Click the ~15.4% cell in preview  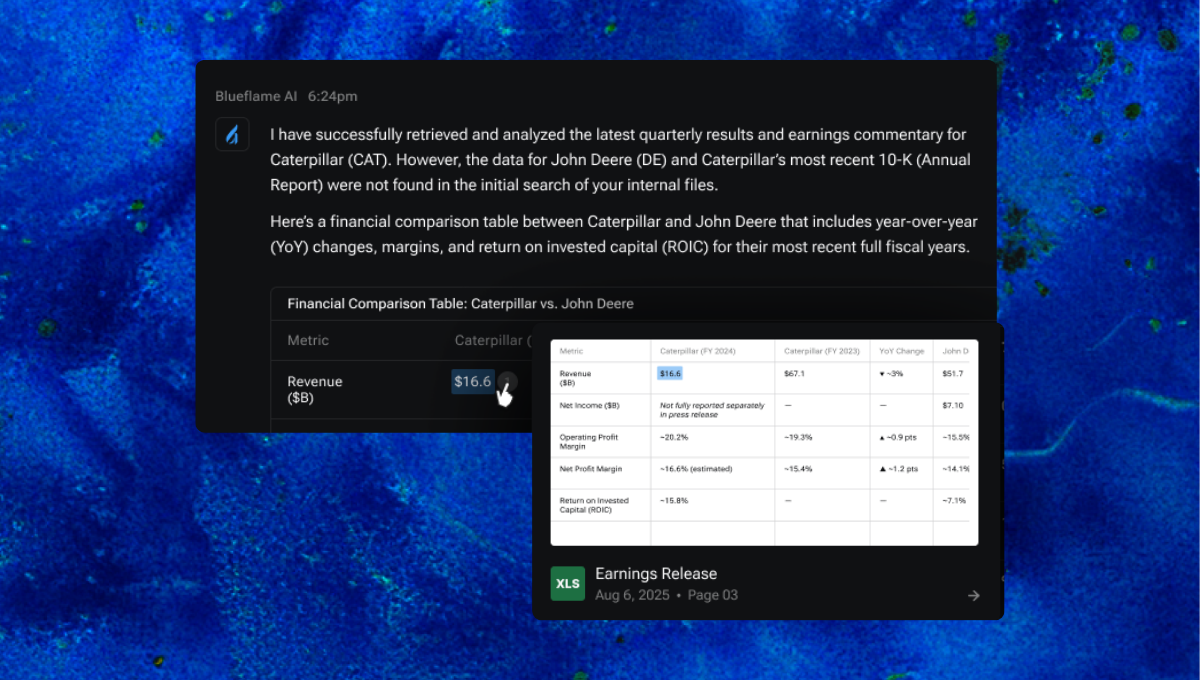[798, 468]
